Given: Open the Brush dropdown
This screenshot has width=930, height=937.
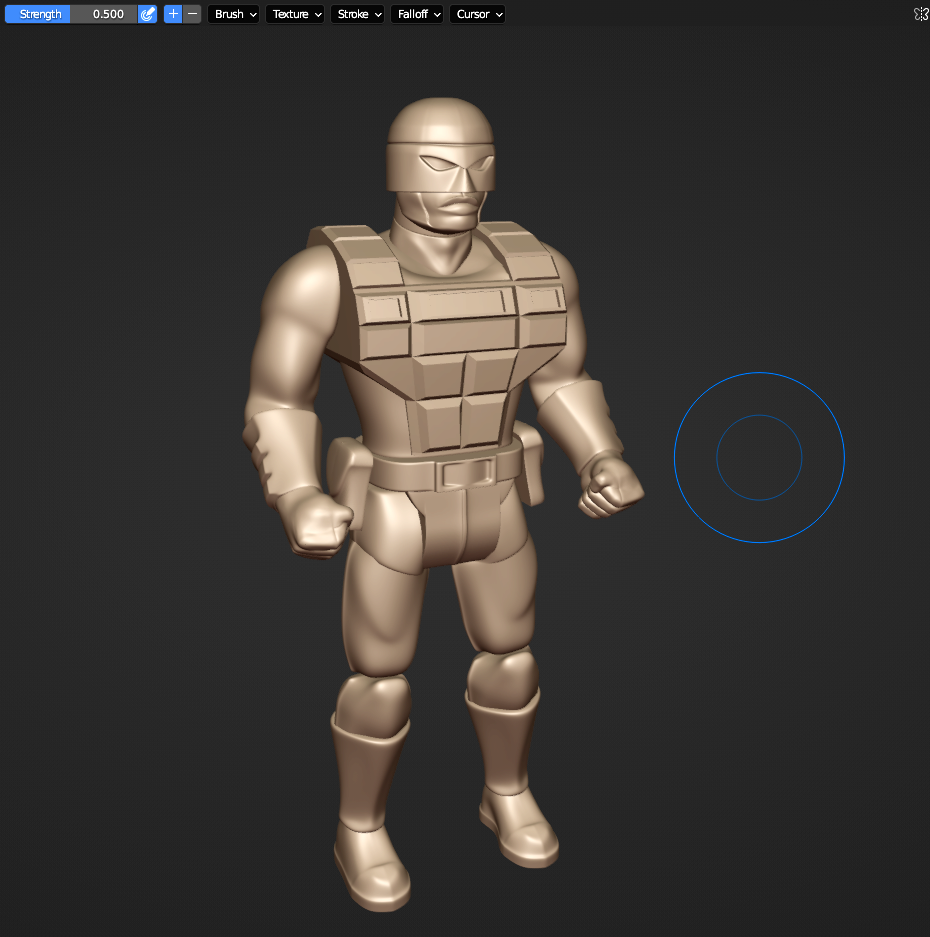Looking at the screenshot, I should click(234, 14).
